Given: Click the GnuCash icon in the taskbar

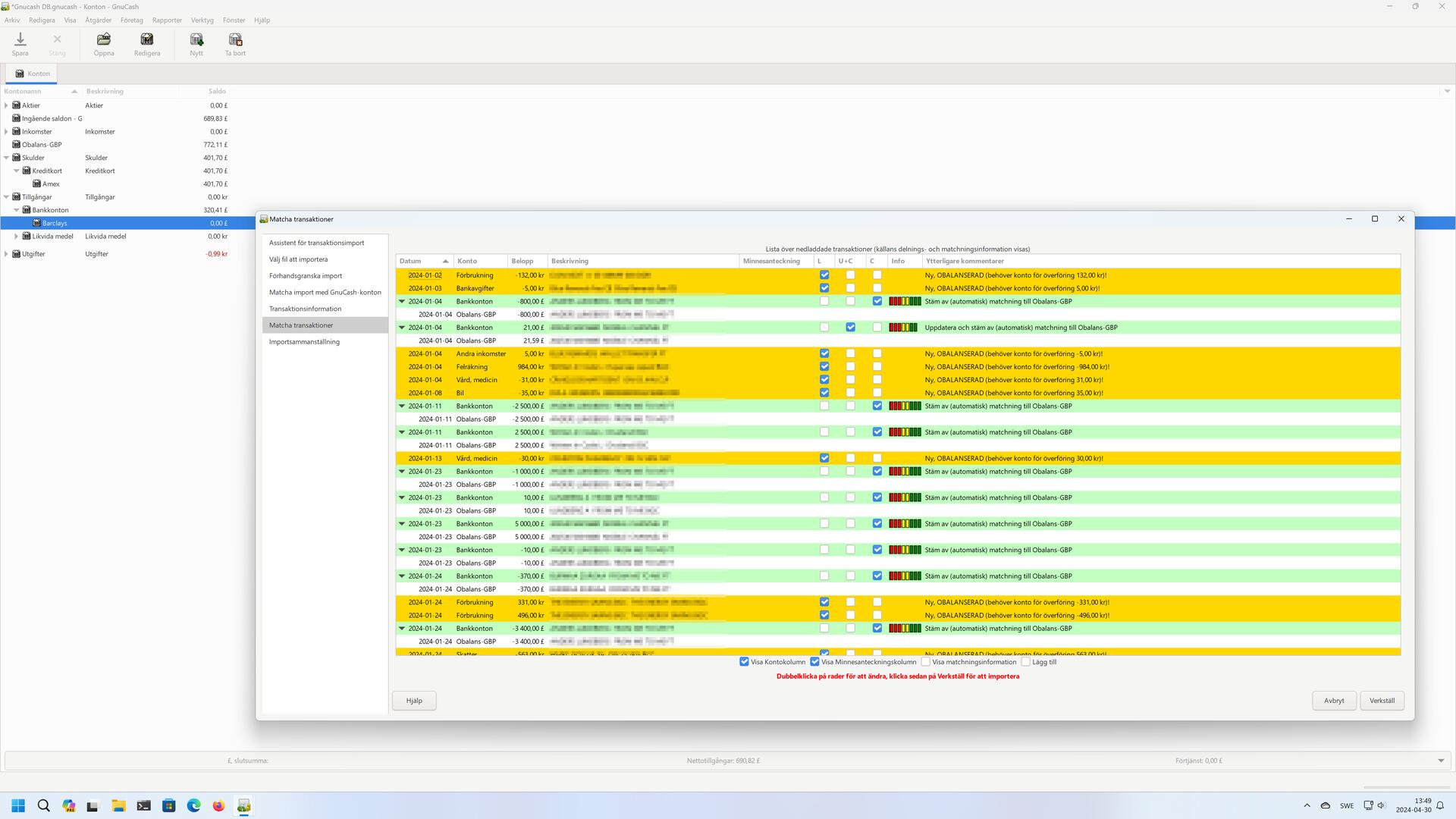Looking at the screenshot, I should tap(243, 806).
